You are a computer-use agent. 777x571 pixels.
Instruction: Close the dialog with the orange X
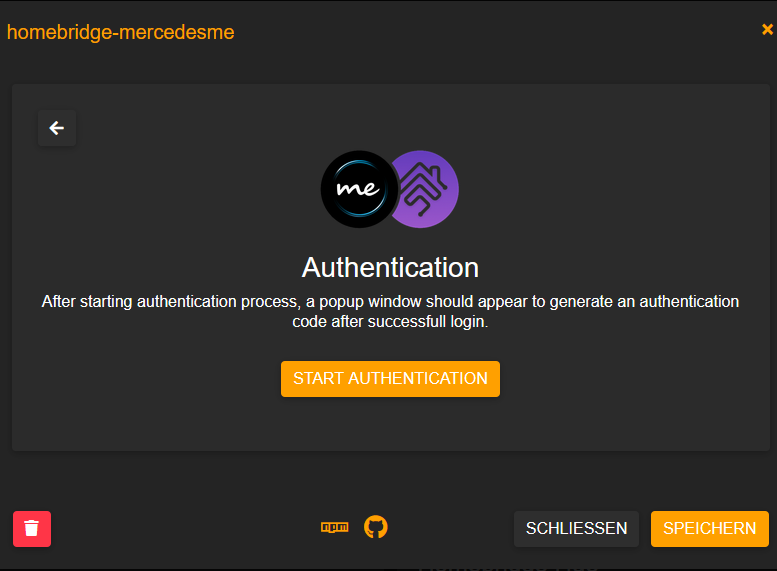767,30
